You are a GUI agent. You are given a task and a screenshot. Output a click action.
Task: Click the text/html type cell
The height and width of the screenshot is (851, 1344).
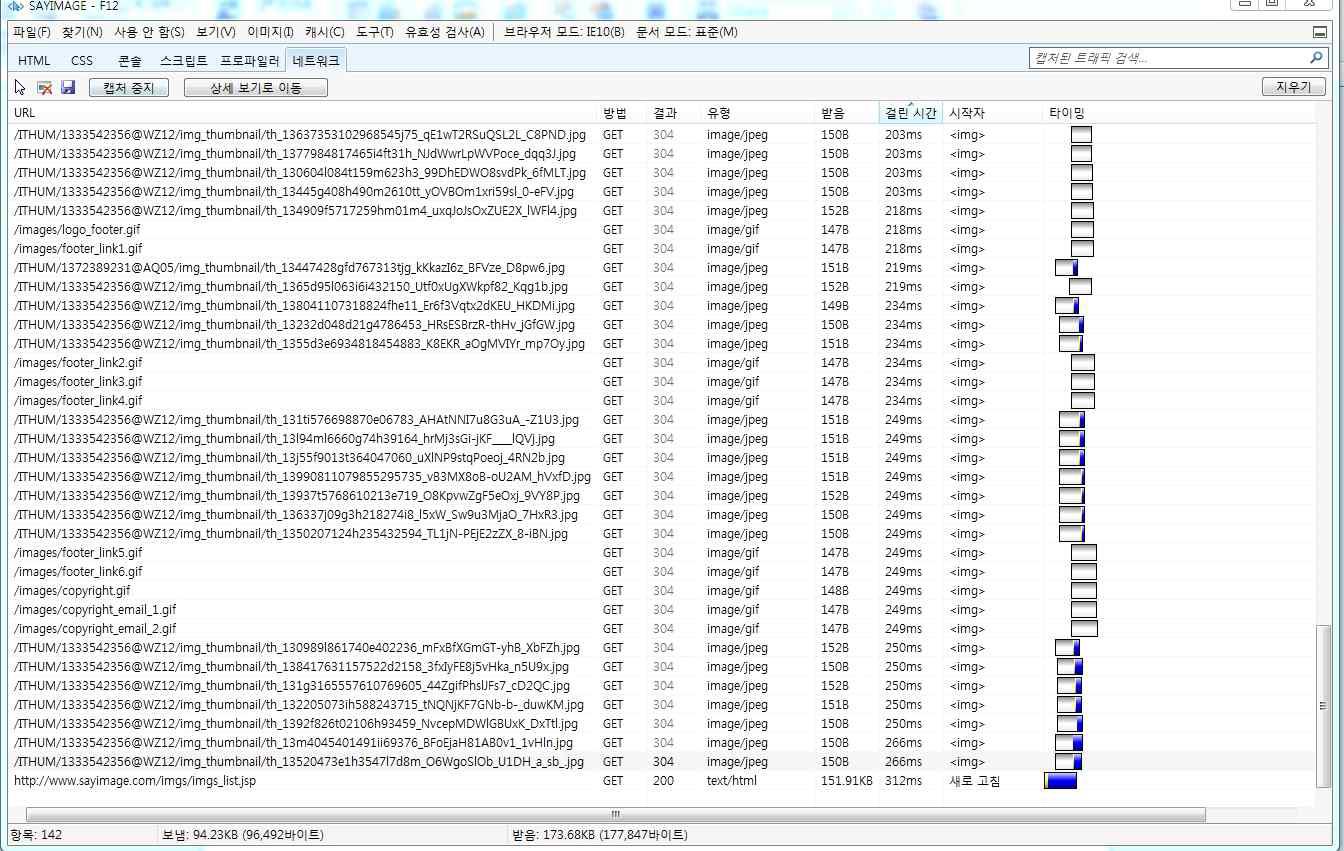pos(732,781)
